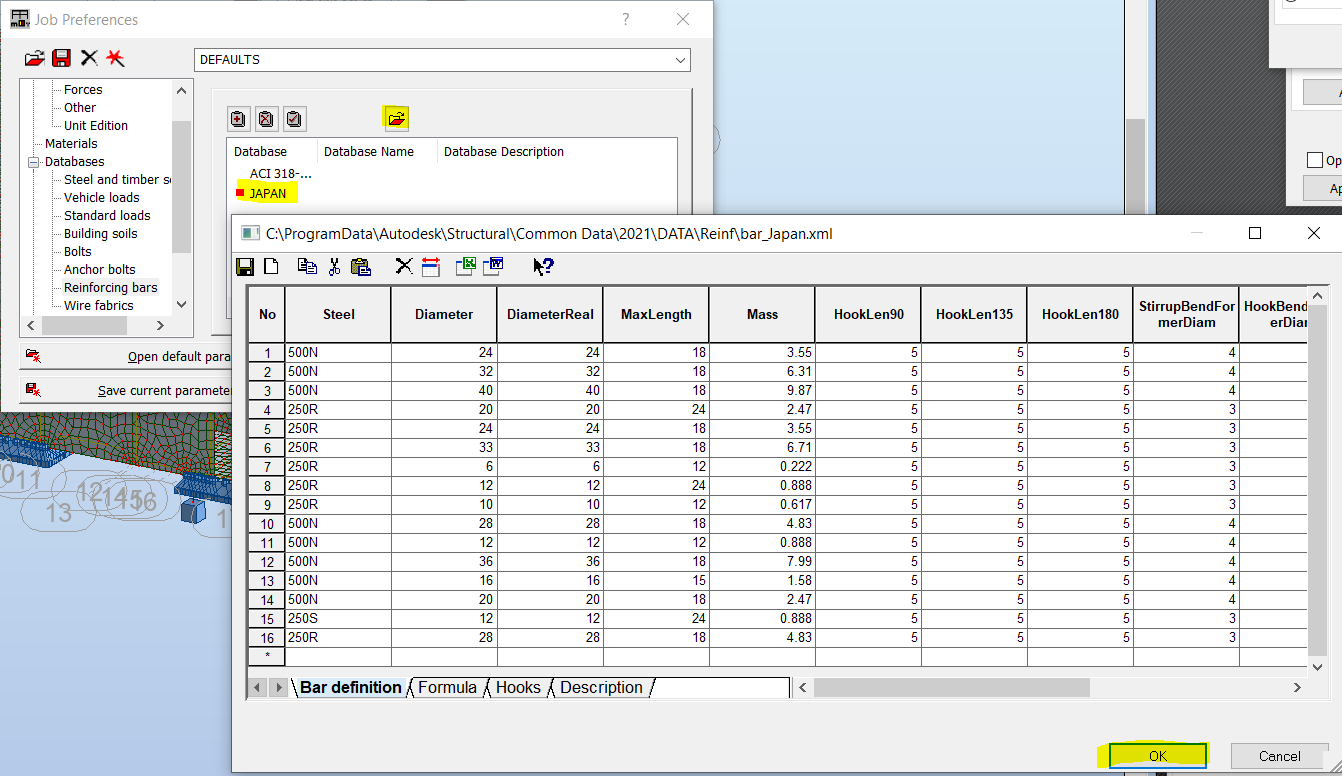This screenshot has height=776, width=1342.
Task: Open another reinforcing bar database
Action: (x=396, y=118)
